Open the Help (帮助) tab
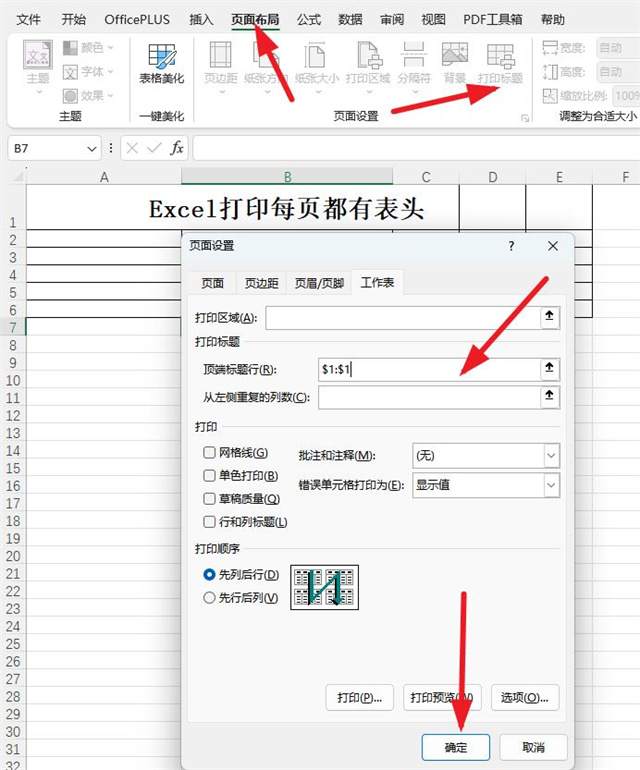 [553, 20]
